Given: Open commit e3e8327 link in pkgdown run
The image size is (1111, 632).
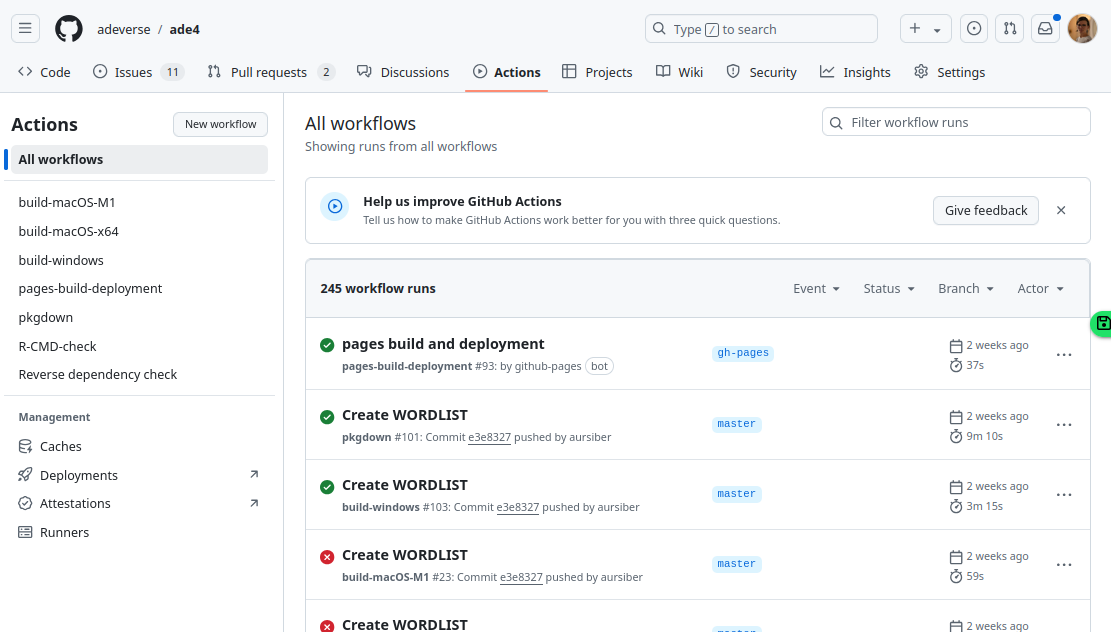Looking at the screenshot, I should pyautogui.click(x=489, y=437).
